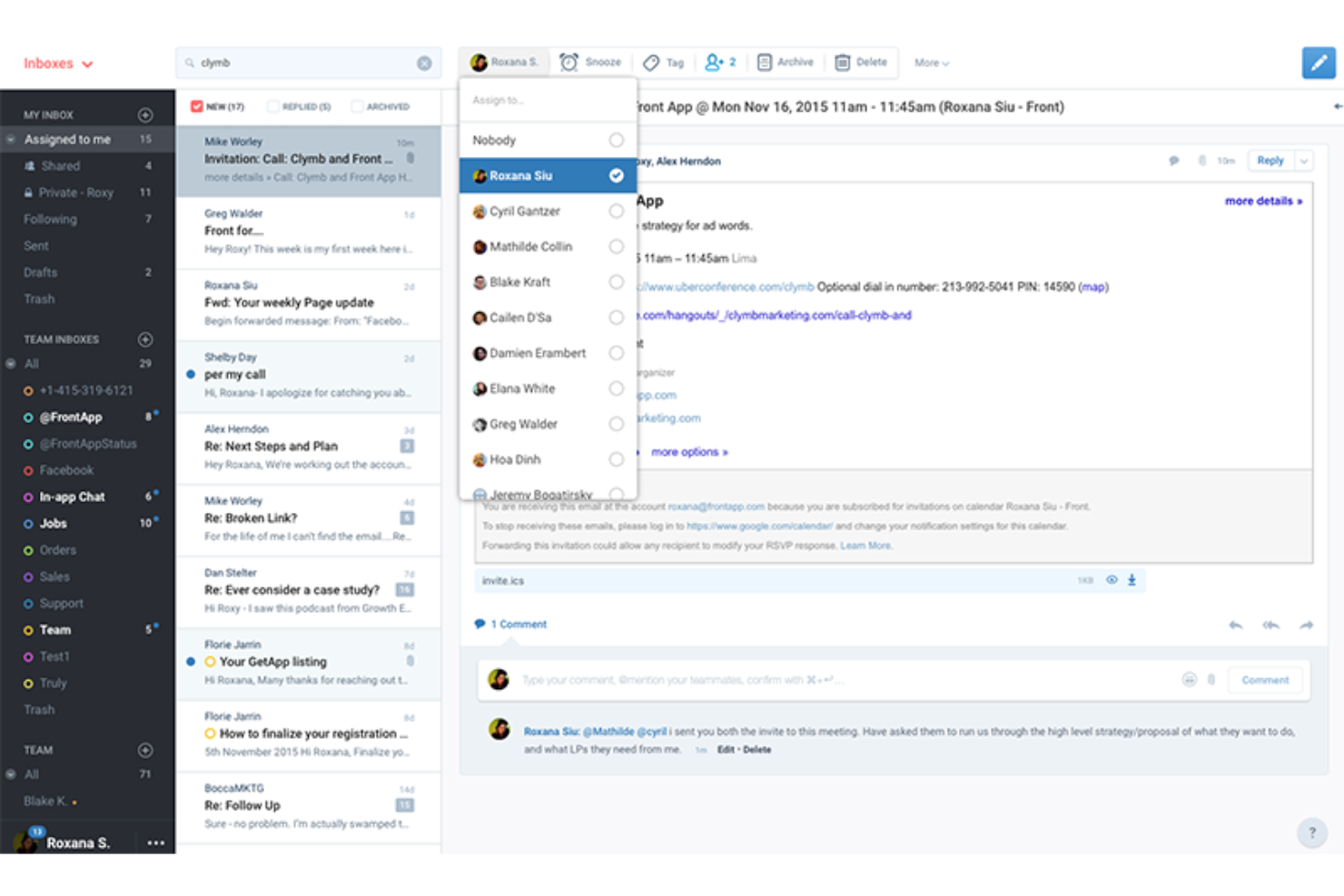Click the Reply button
Image resolution: width=1344 pixels, height=896 pixels.
[1270, 161]
